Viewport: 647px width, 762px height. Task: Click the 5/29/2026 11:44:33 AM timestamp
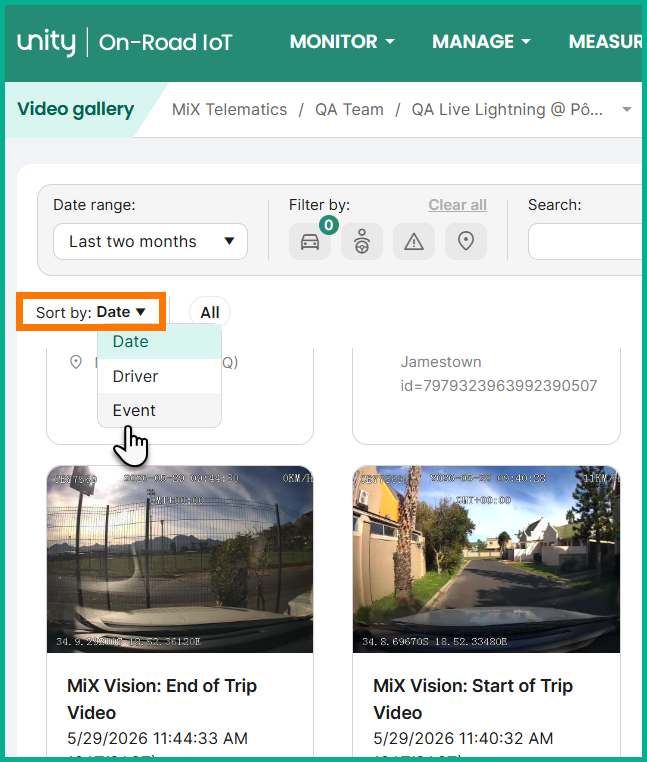[x=157, y=738]
